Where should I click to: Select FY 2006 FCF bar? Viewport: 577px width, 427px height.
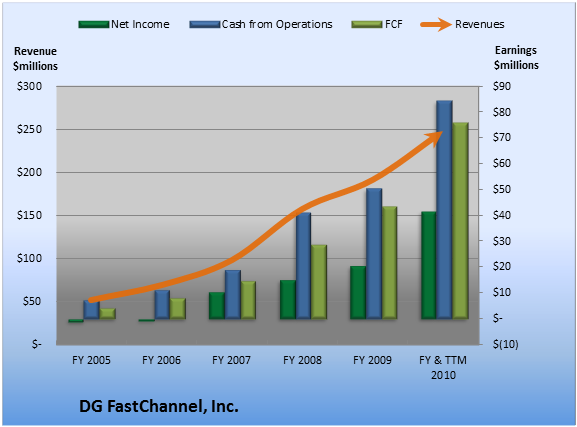click(178, 308)
